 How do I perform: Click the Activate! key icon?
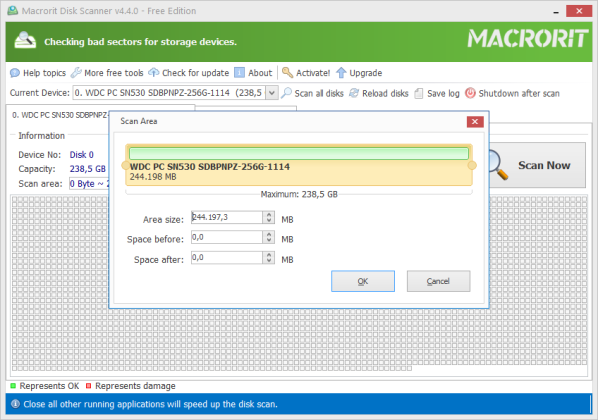[x=287, y=72]
